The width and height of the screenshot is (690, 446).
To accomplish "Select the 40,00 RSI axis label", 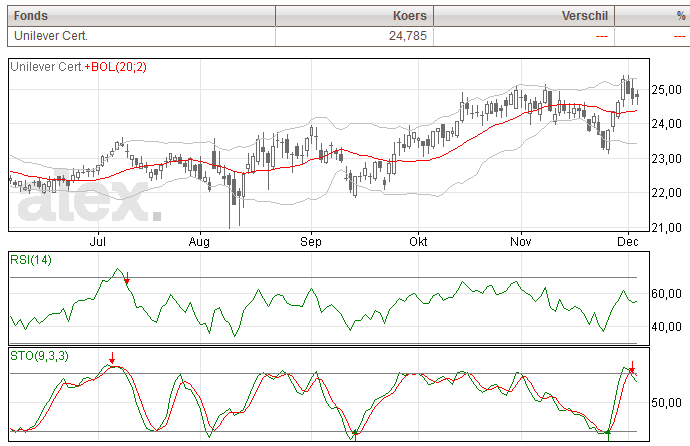I will pyautogui.click(x=666, y=326).
